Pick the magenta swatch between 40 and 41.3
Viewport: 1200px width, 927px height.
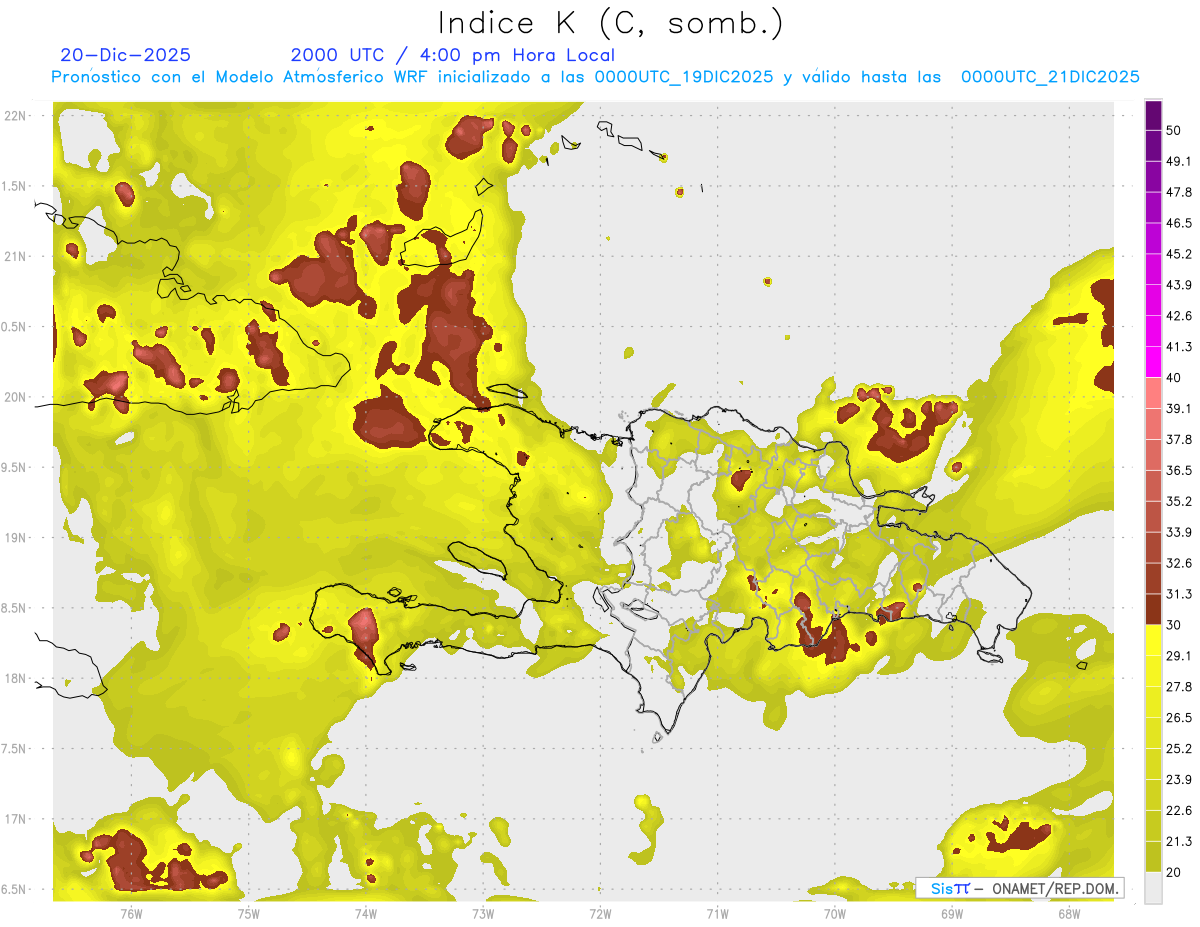tap(1154, 362)
